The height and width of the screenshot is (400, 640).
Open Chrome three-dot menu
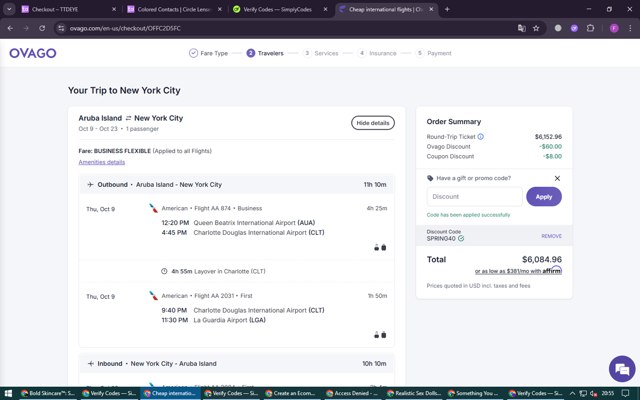[630, 28]
